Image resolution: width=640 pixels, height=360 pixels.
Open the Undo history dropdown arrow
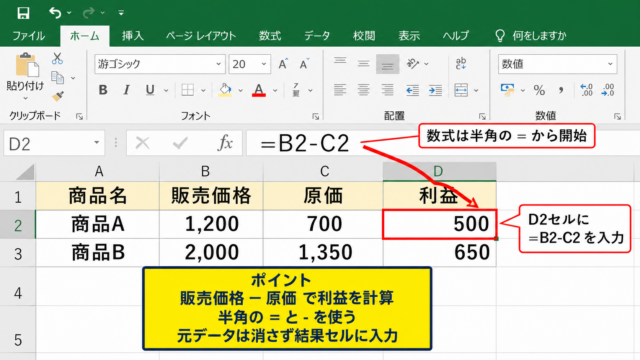69,13
